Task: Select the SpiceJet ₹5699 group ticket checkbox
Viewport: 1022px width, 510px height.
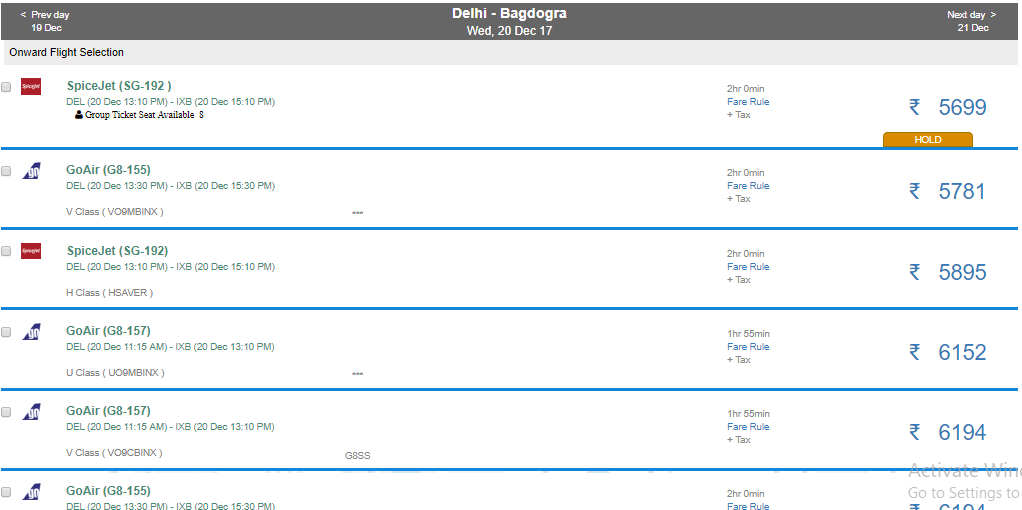Action: coord(7,87)
